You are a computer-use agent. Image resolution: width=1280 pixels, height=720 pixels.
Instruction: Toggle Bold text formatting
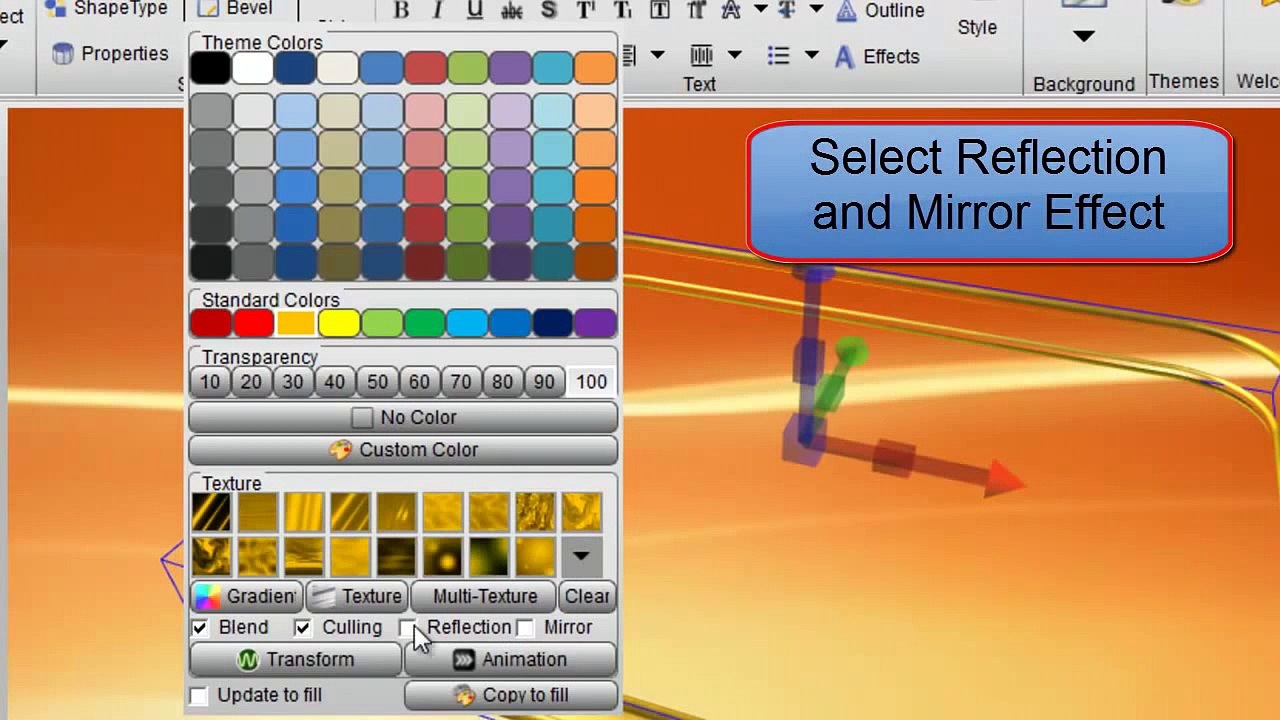pos(401,10)
